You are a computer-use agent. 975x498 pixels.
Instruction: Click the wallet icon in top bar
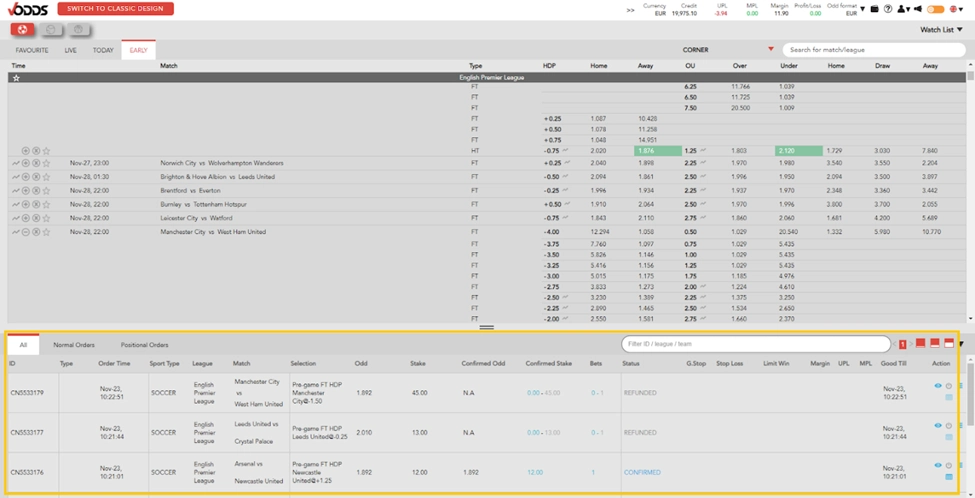pos(874,9)
